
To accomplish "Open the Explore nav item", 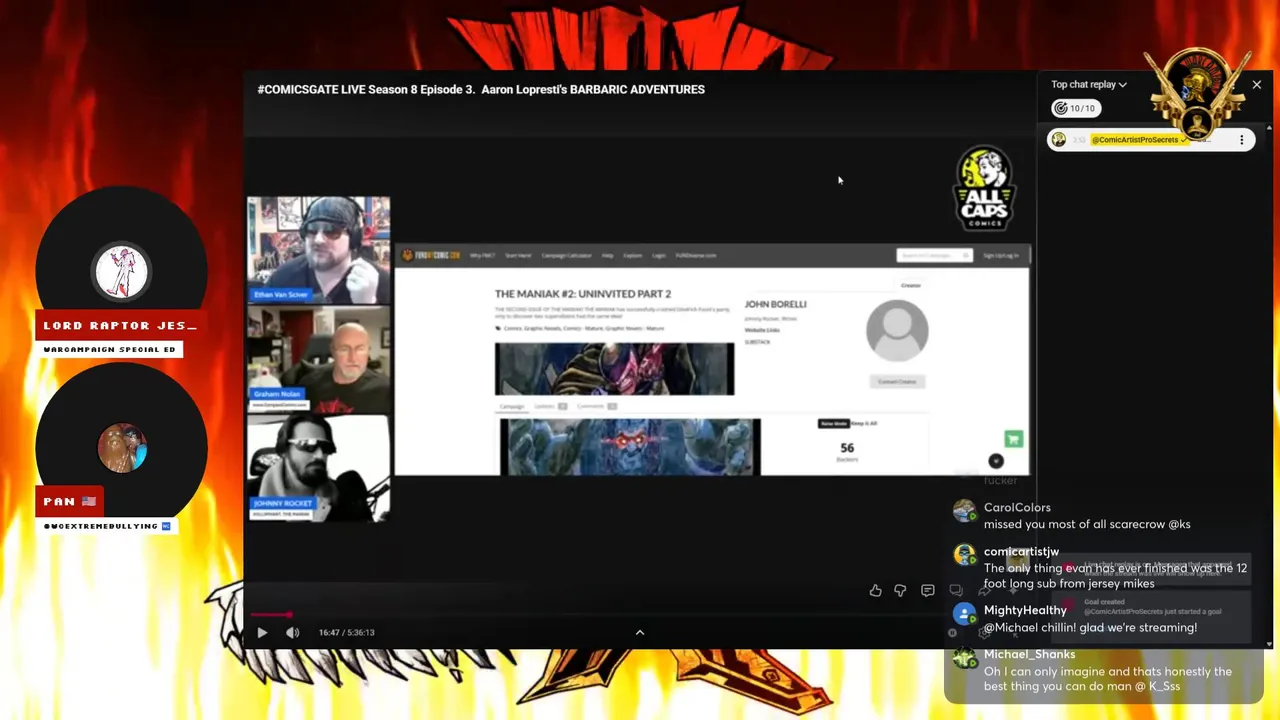I will tap(633, 255).
